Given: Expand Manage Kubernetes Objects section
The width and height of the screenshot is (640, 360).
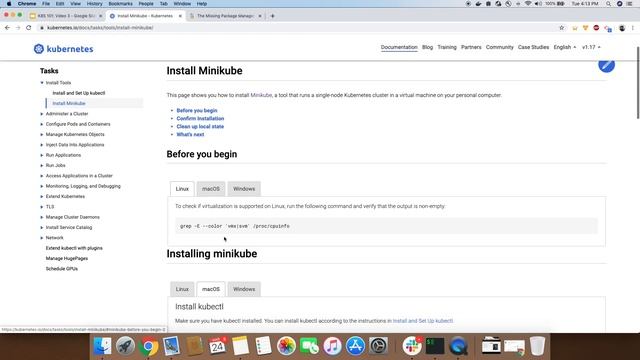Looking at the screenshot, I should (42, 135).
